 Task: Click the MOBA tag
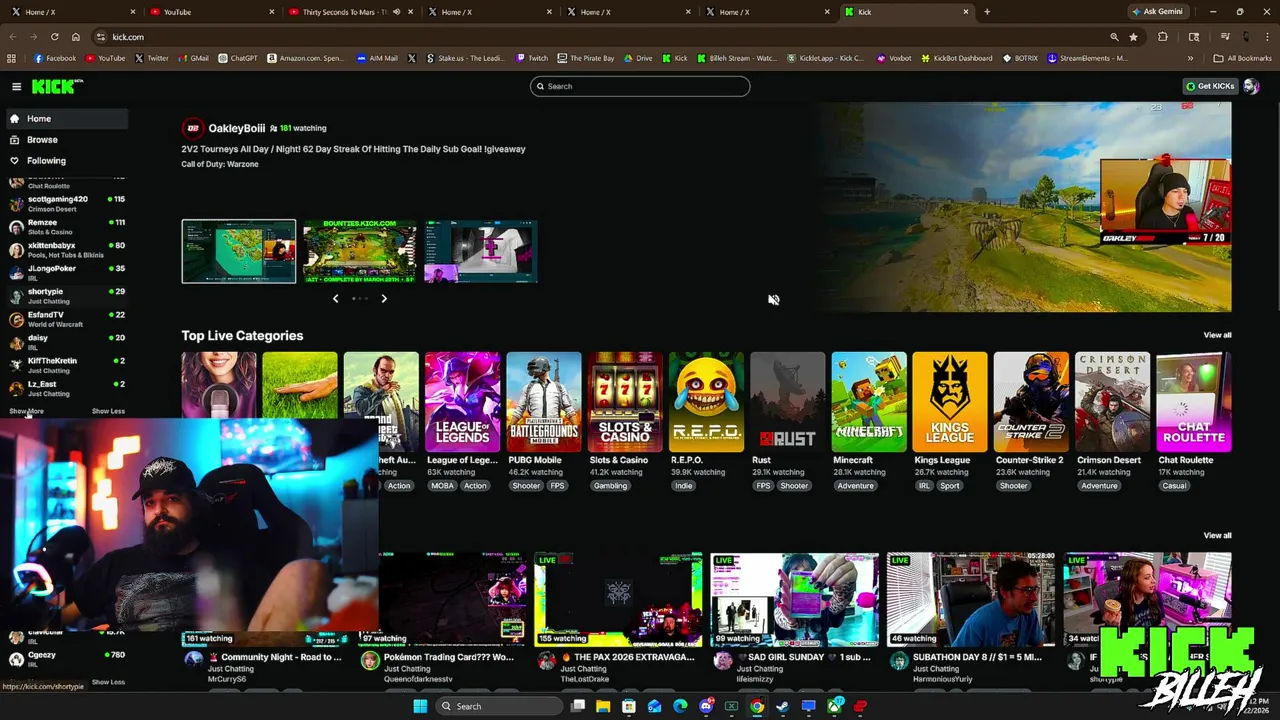pos(442,486)
